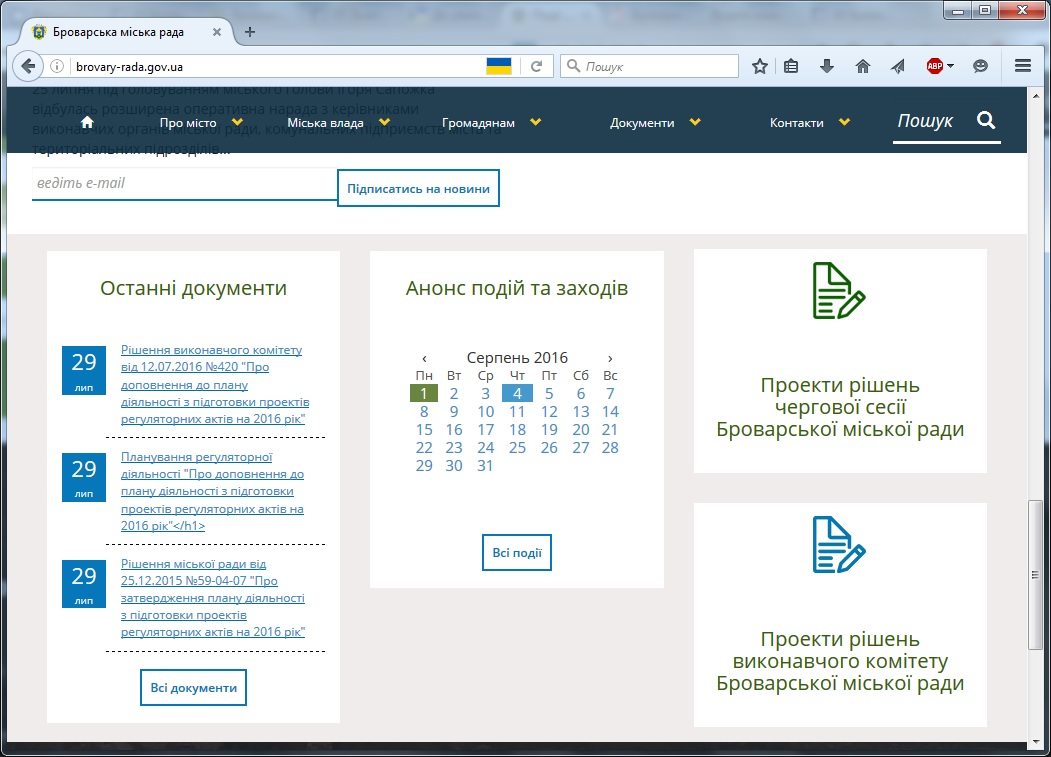Go to browser home page icon
The width and height of the screenshot is (1051, 757).
863,66
